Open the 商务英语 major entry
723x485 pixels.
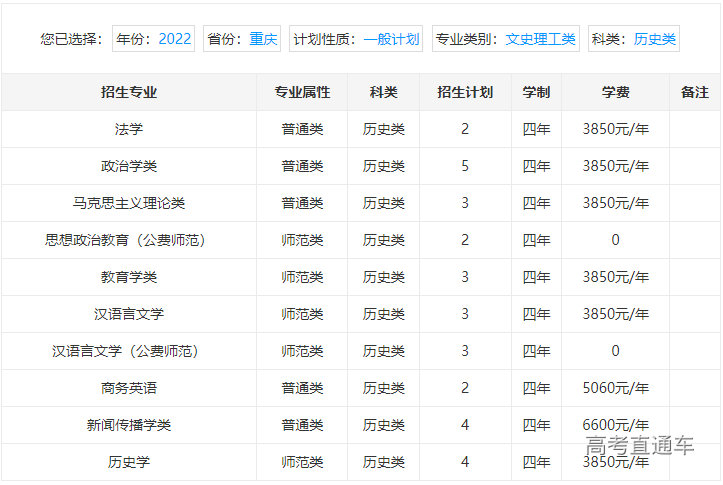(x=129, y=388)
